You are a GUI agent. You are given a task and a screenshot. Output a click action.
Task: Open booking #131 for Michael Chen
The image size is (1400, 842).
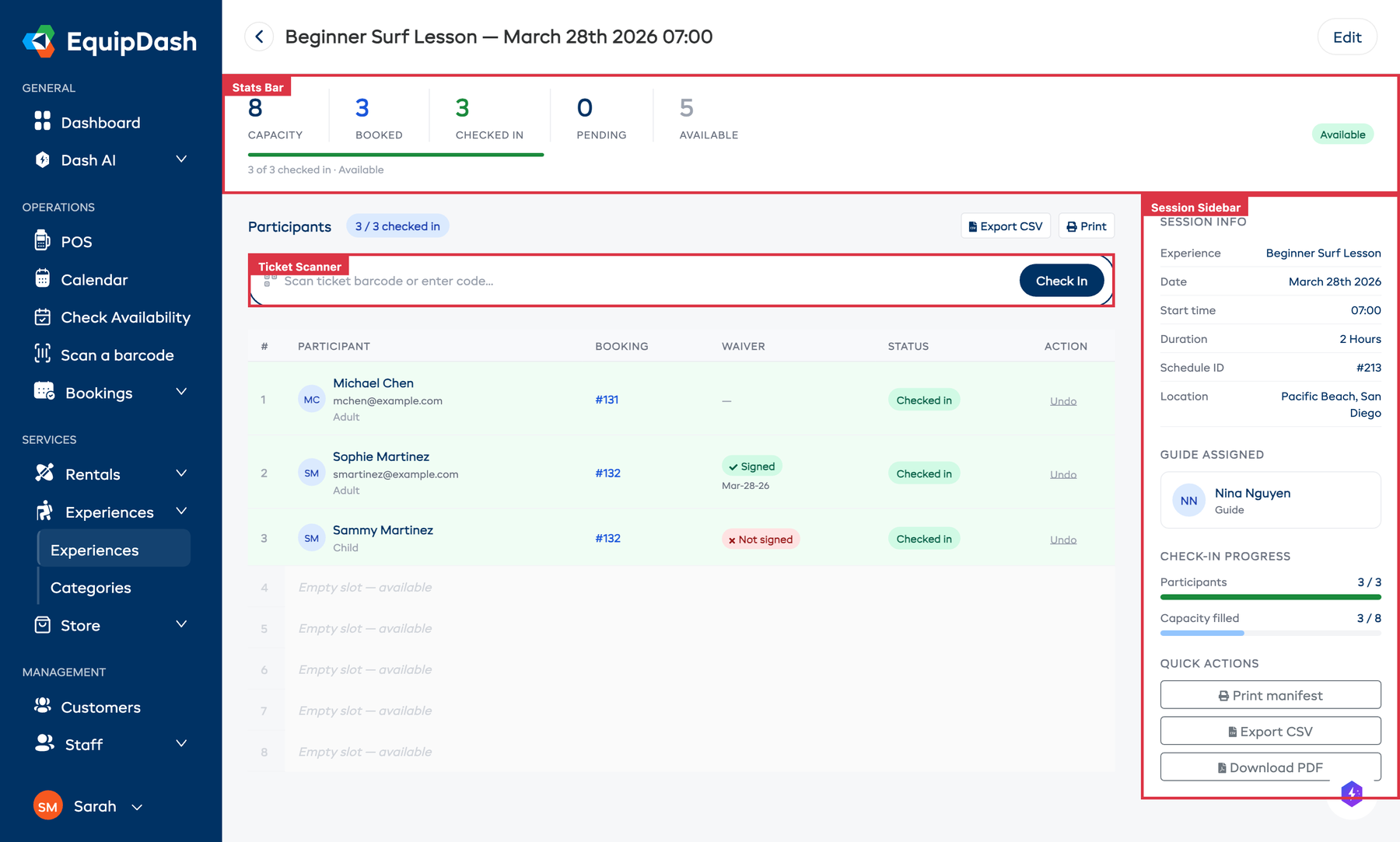(607, 399)
